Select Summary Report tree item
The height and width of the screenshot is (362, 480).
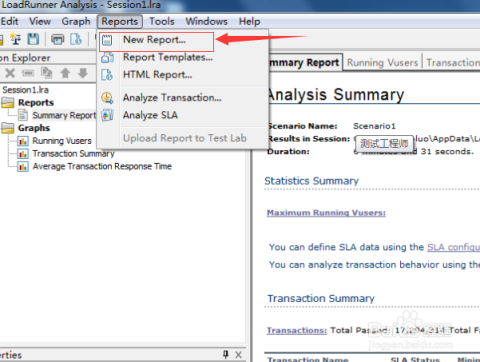point(64,115)
